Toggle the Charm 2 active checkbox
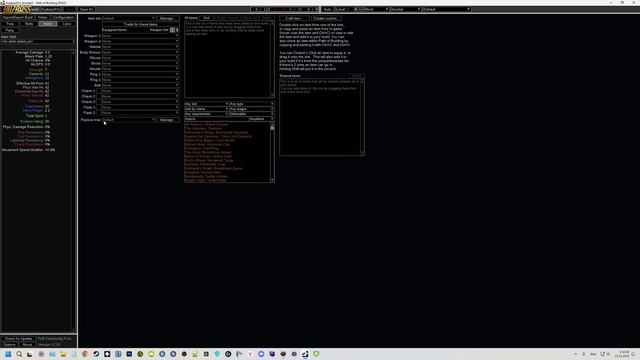Viewport: 640px width, 360px height. point(98,96)
